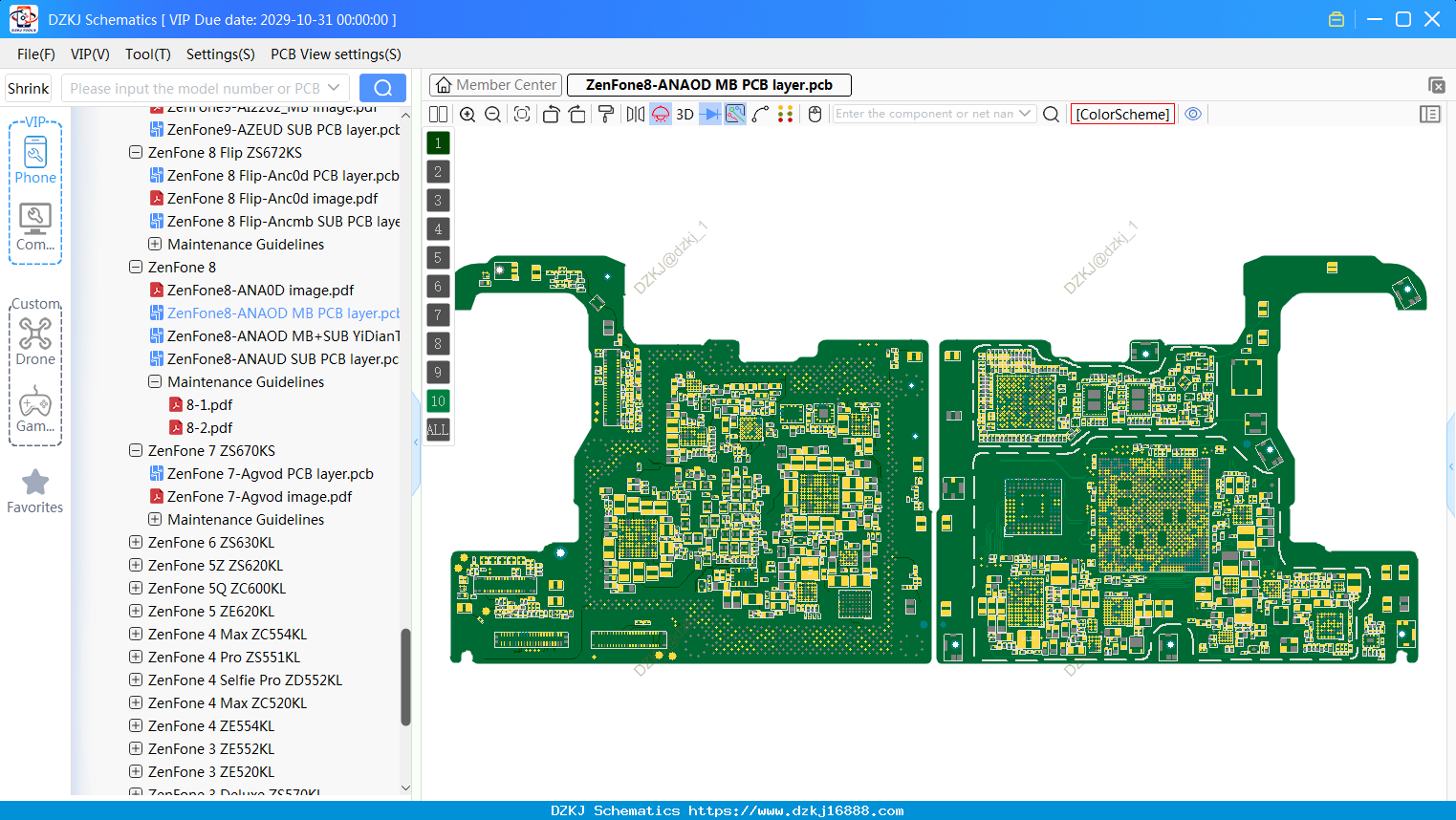This screenshot has height=820, width=1456.
Task: Expand ZenFone 4 Pro ZS551KL node
Action: tap(136, 657)
